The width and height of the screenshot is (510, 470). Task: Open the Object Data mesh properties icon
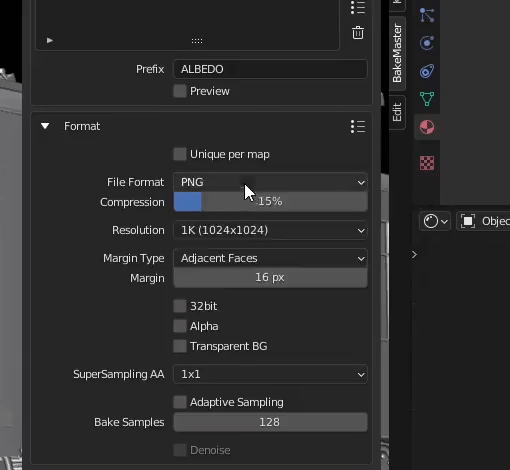coord(427,99)
